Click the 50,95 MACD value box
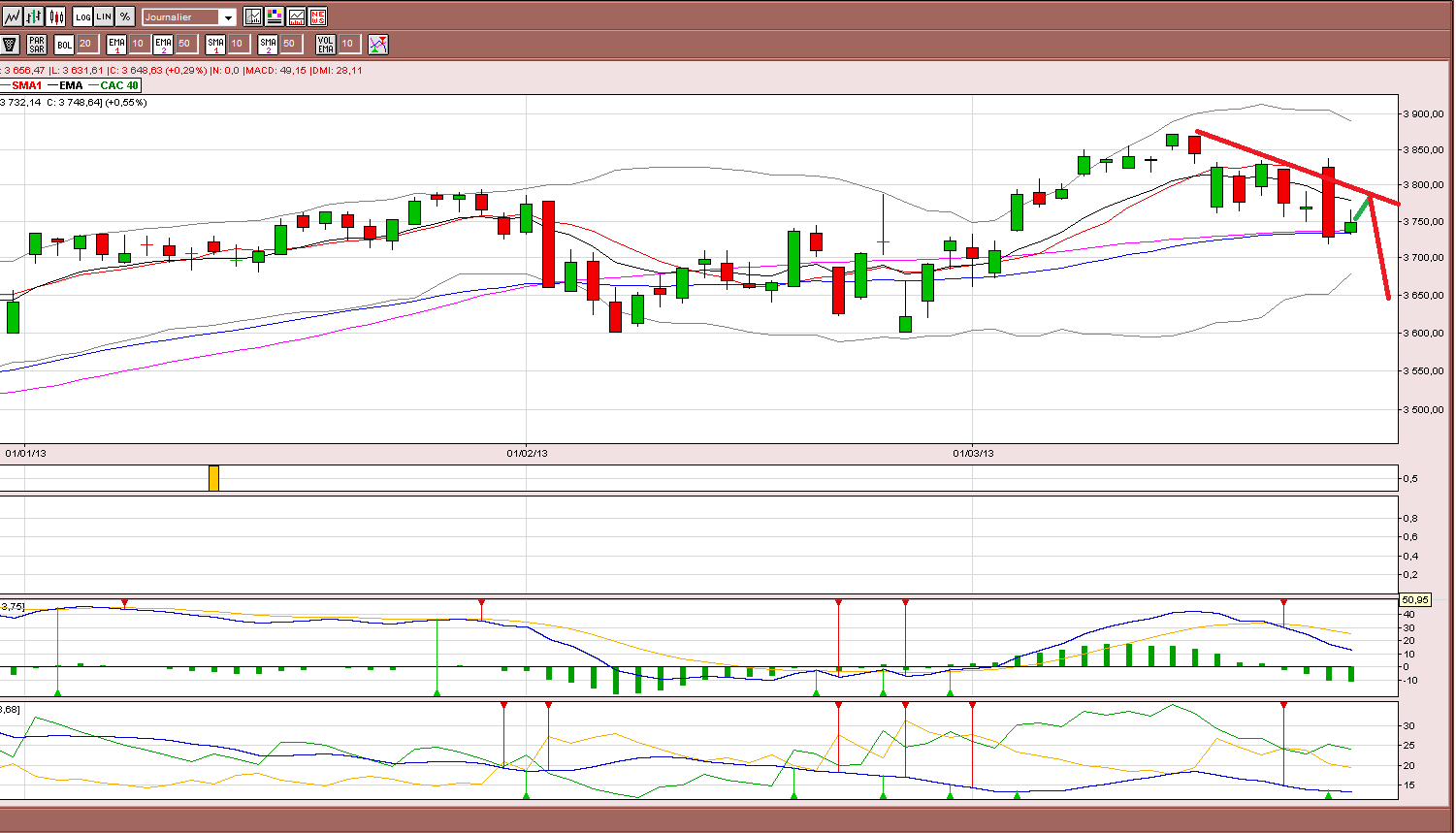The height and width of the screenshot is (833, 1456). [x=1415, y=600]
